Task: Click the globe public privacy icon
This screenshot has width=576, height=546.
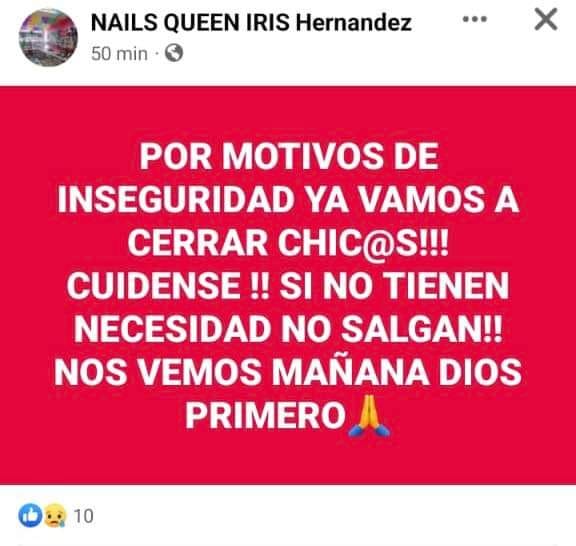Action: coord(174,53)
